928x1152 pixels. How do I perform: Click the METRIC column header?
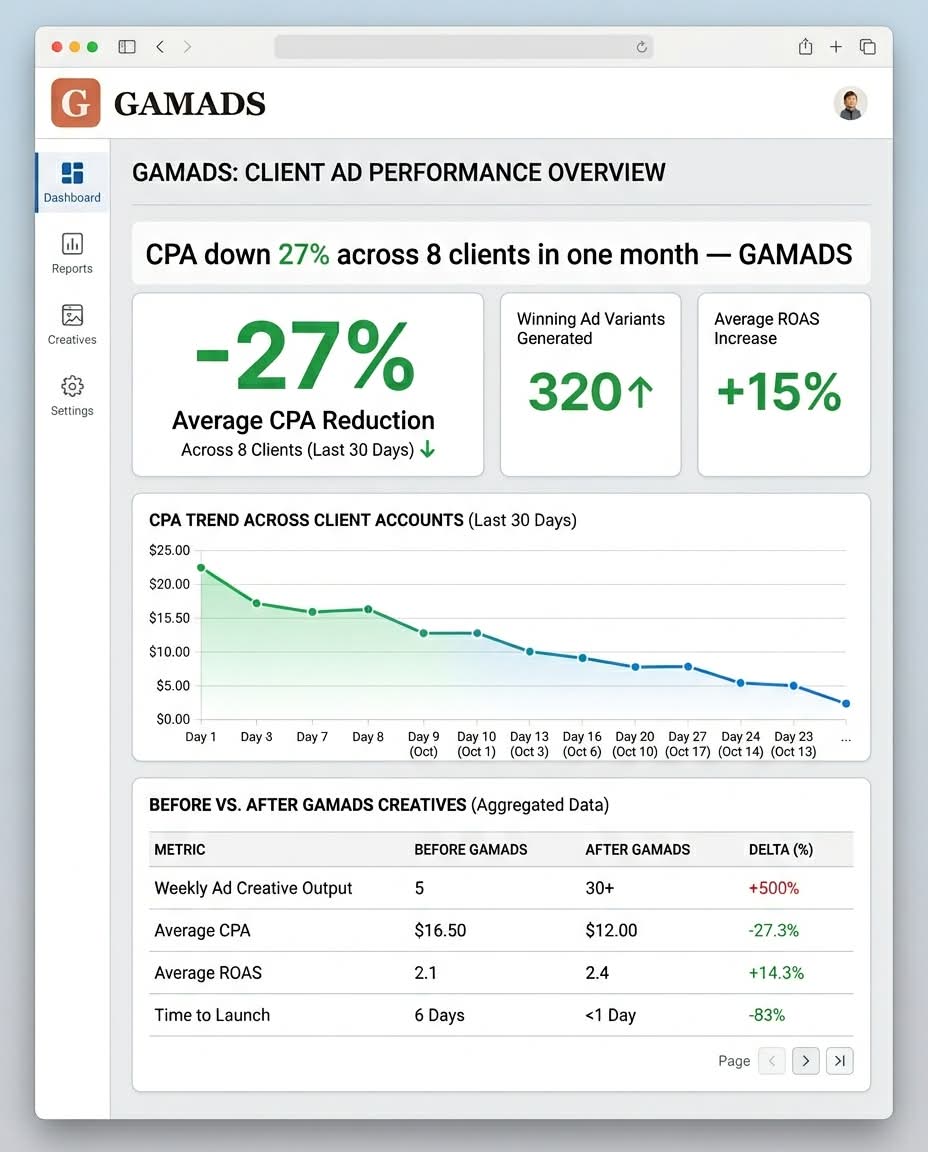coord(180,850)
